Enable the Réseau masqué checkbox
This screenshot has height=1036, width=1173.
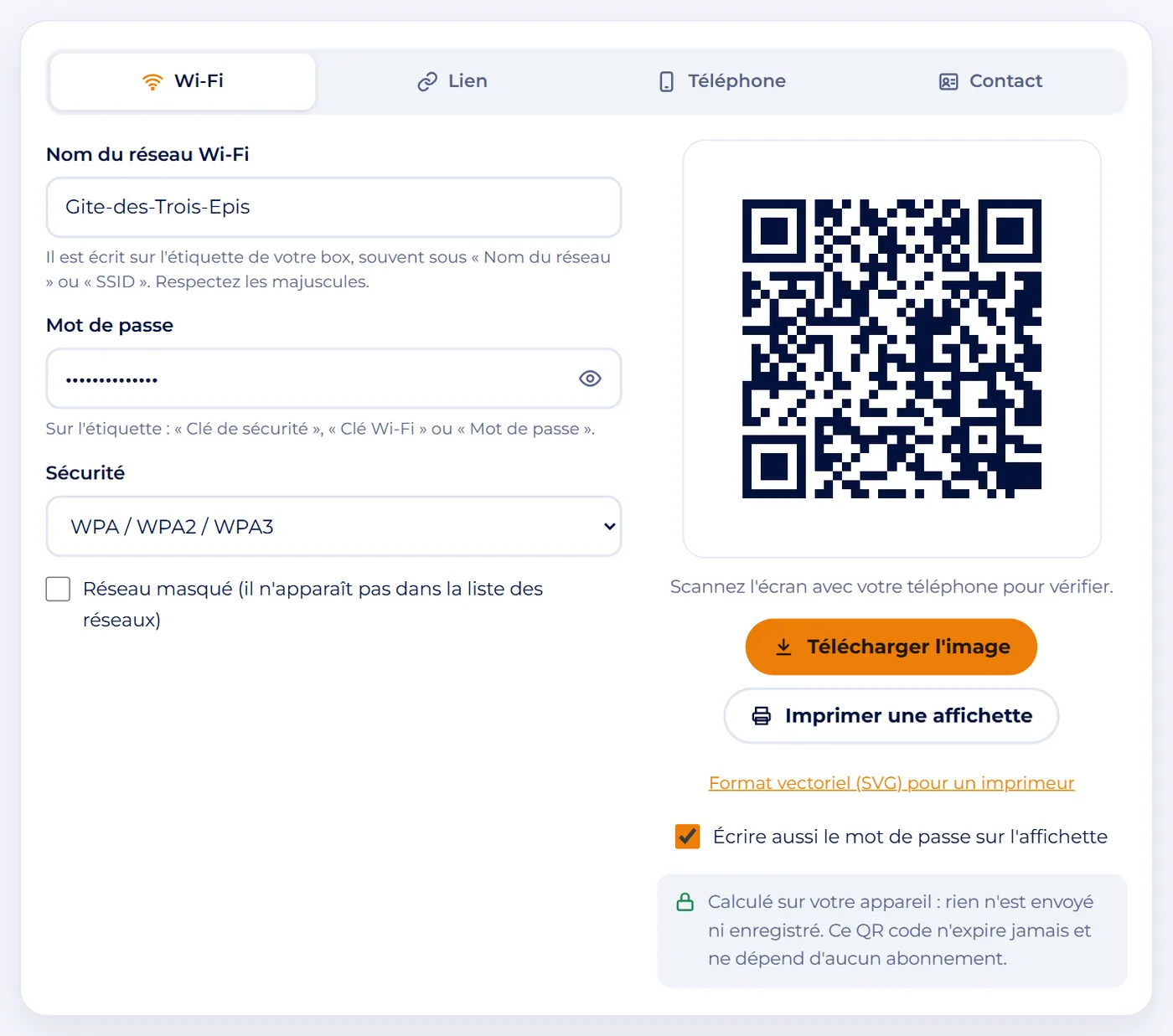coord(58,589)
